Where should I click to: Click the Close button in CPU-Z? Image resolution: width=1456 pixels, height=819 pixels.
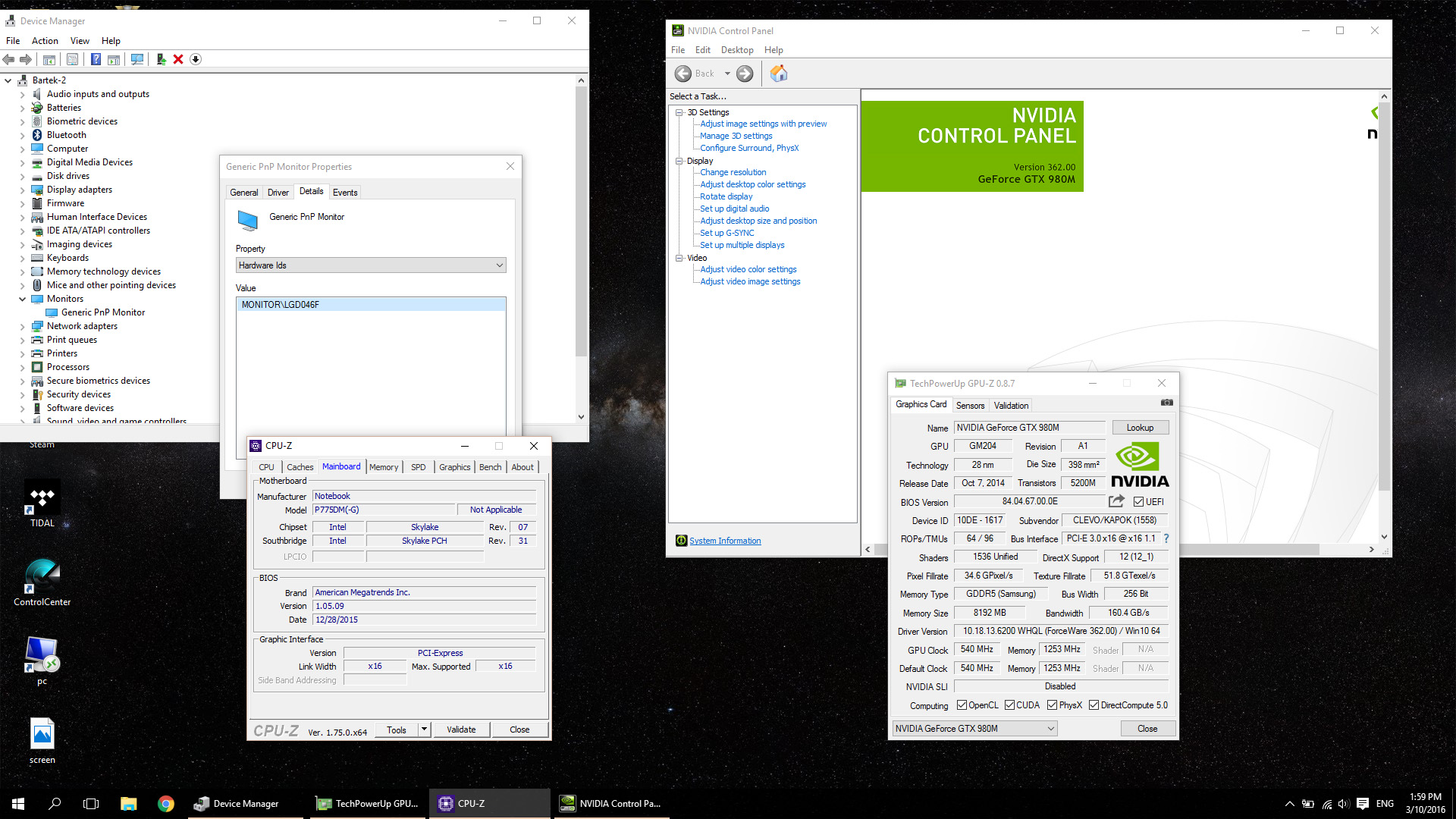519,730
